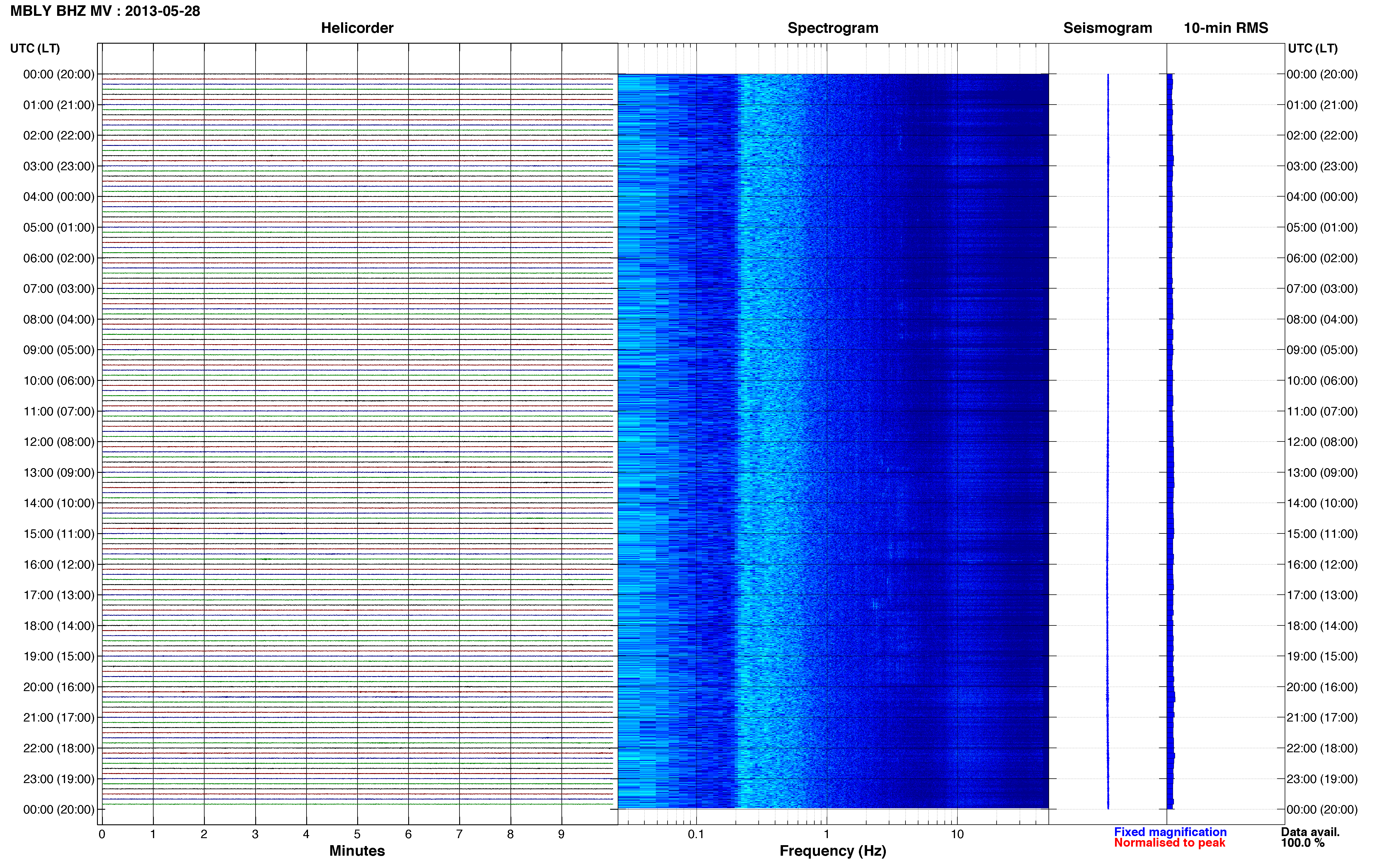Click left time label '03:00 (23:00)'

coord(59,166)
